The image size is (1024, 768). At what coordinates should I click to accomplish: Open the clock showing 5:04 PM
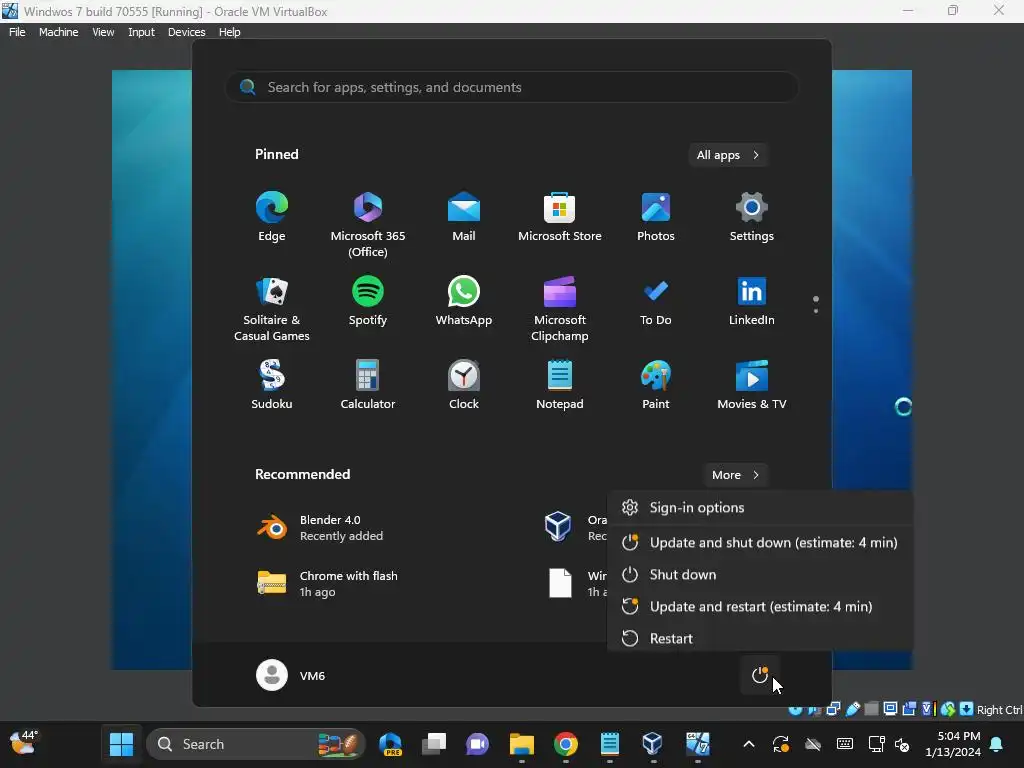[953, 744]
